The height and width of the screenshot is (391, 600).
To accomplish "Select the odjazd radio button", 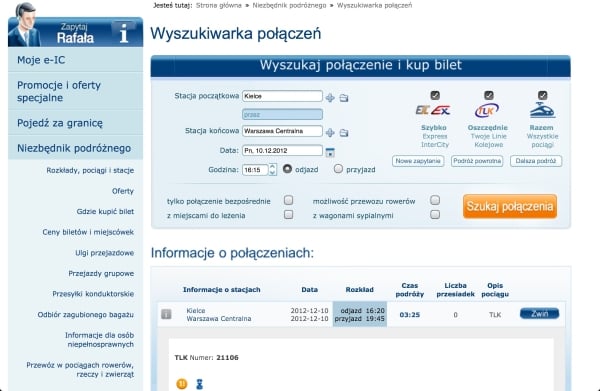I will [287, 169].
